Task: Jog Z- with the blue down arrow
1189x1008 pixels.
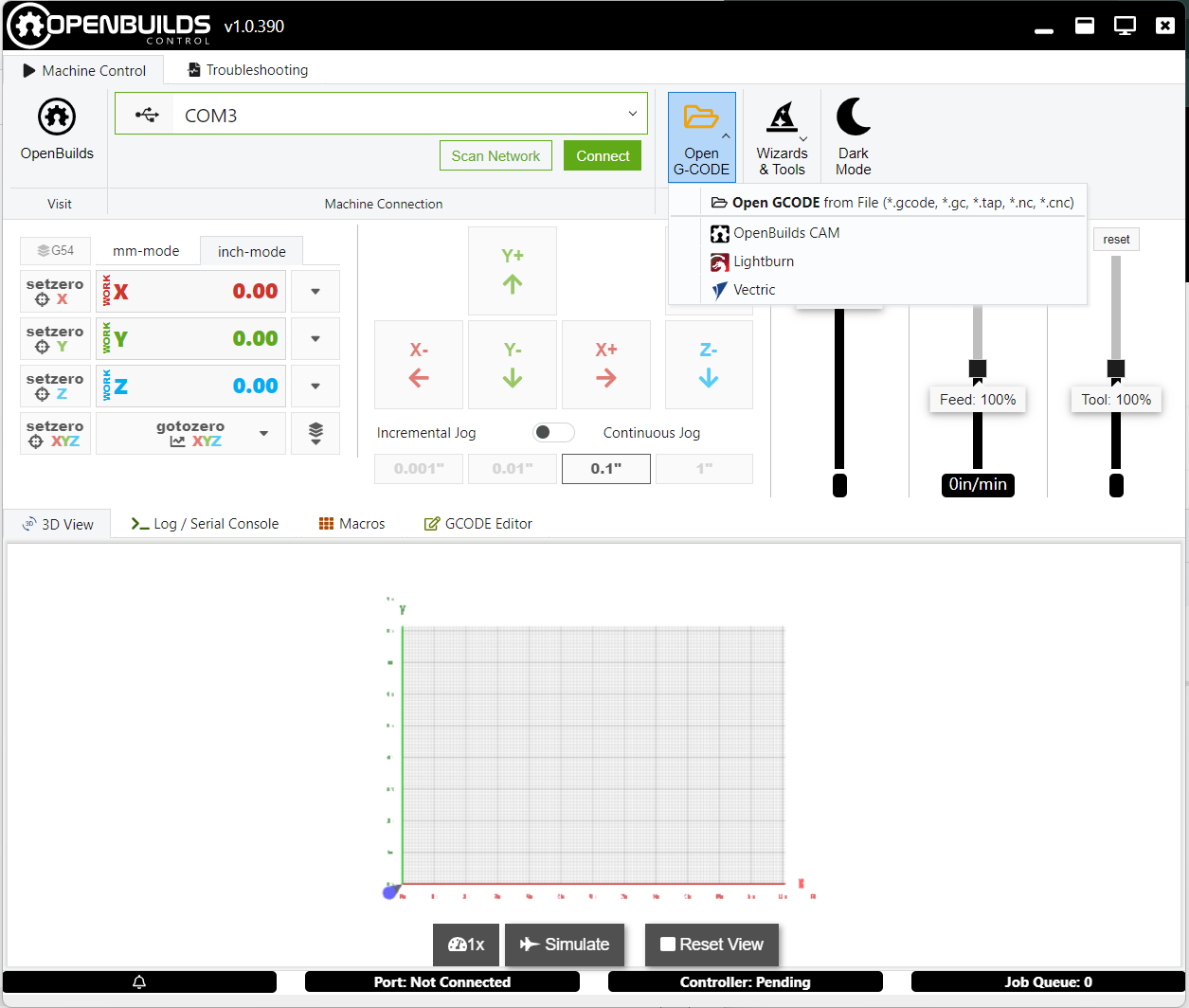Action: 709,365
